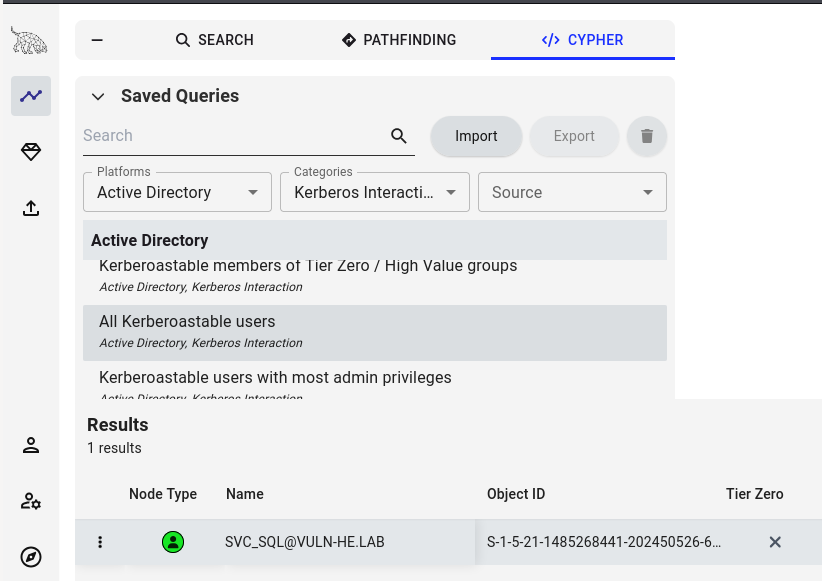
Task: Select Kerberoastable users with most admin privileges
Action: (x=375, y=381)
